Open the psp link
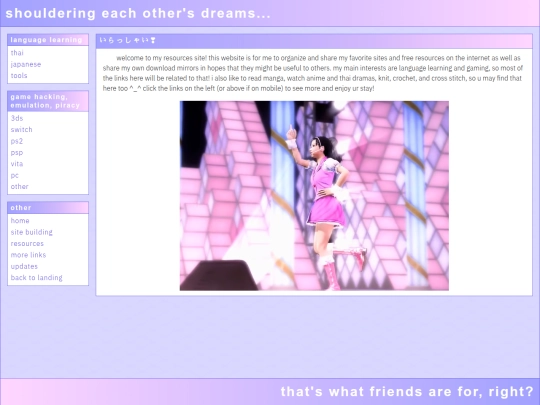Viewport: 540px width, 405px height. pyautogui.click(x=17, y=152)
